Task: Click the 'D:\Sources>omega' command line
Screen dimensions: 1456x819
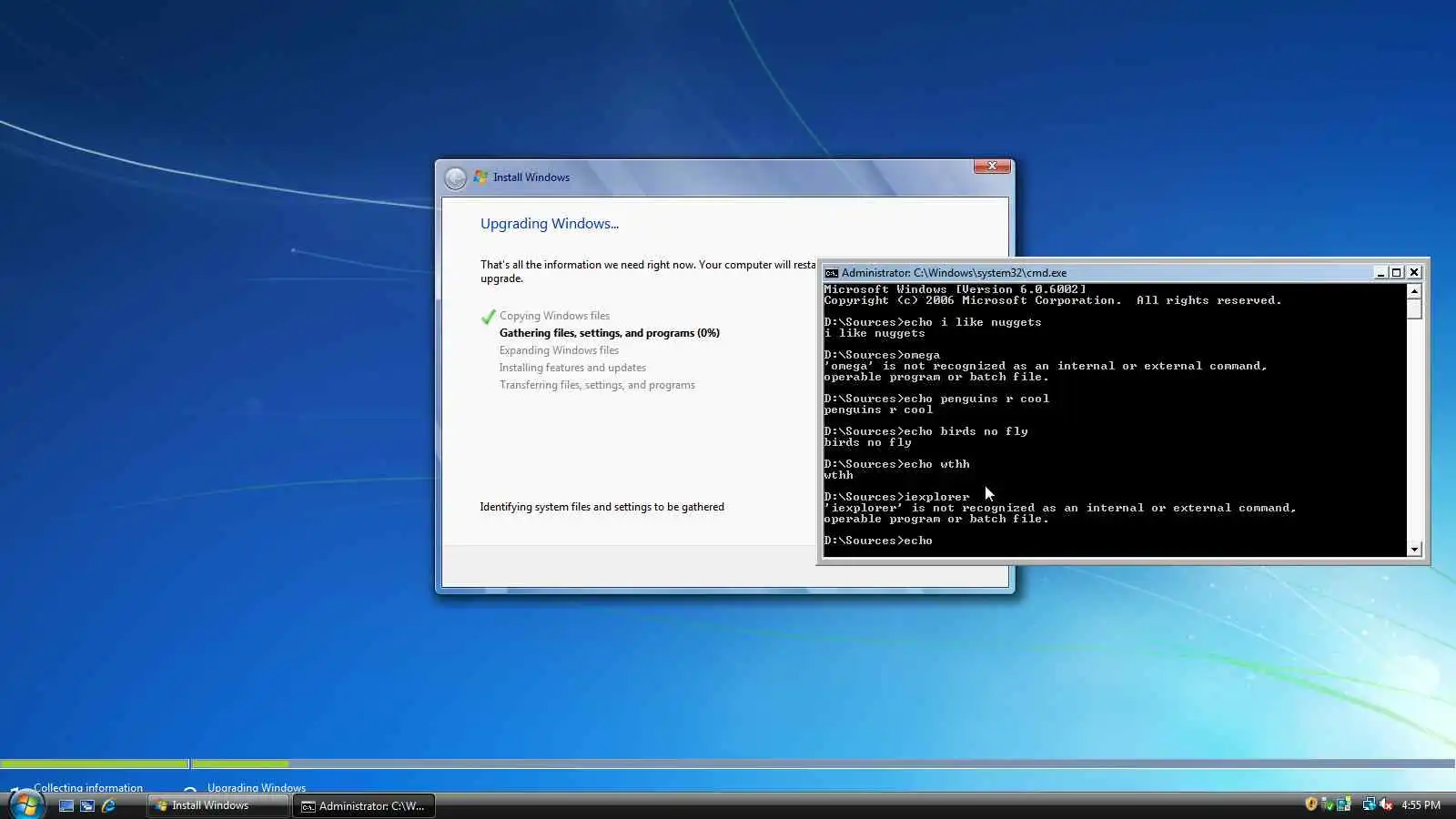Action: [882, 355]
